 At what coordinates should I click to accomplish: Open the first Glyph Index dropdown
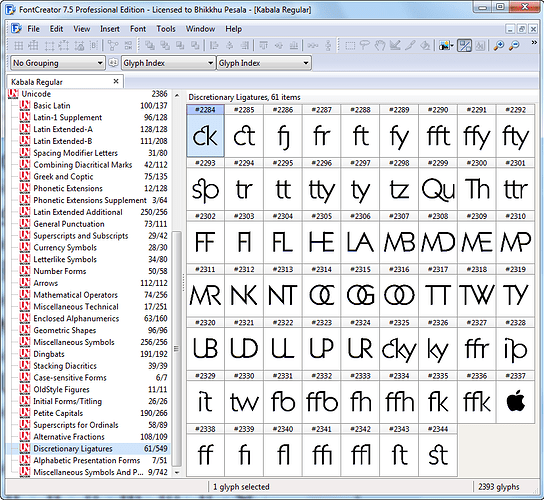click(x=168, y=63)
